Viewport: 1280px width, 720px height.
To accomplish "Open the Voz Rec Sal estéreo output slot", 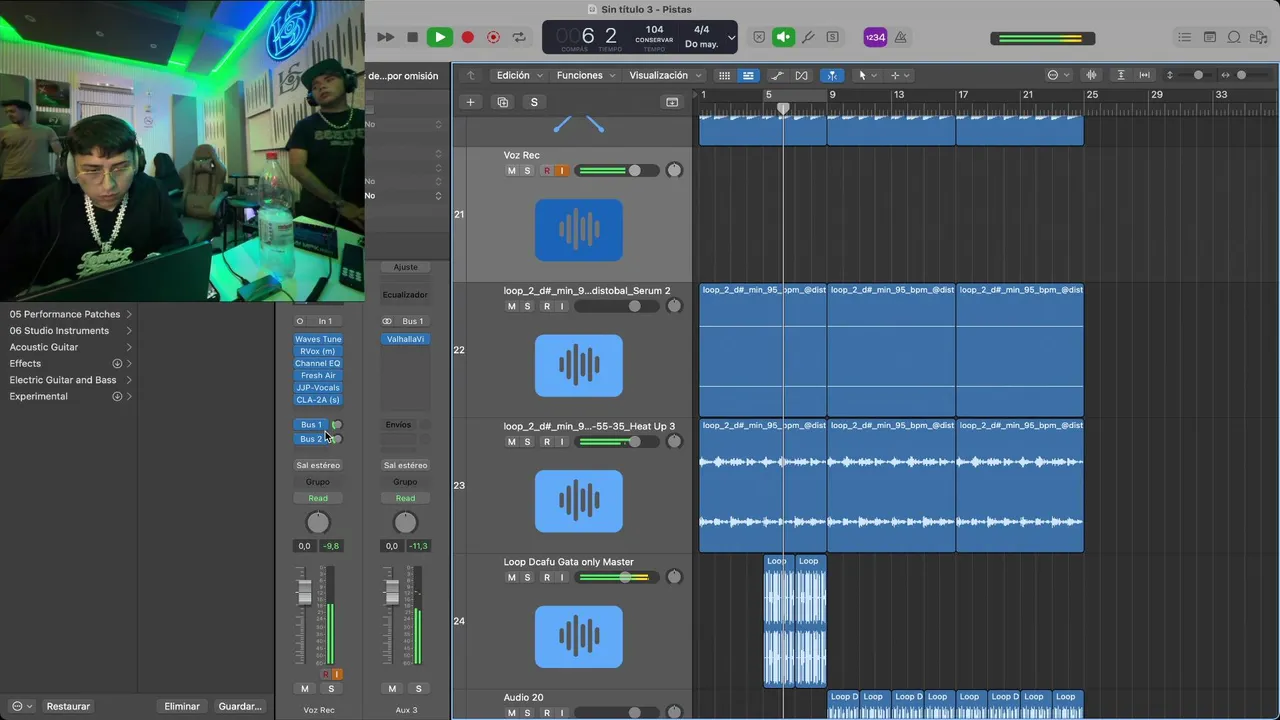I will pos(318,465).
